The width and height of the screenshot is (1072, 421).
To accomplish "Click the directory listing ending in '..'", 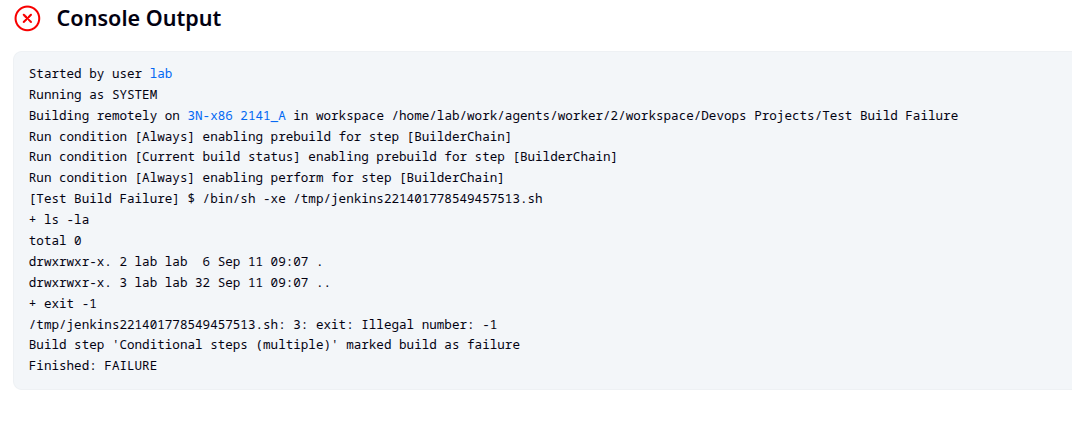I will 180,282.
